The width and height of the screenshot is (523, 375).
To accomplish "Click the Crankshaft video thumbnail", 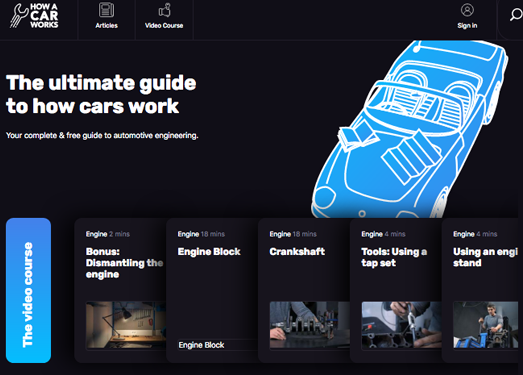I will tap(310, 325).
